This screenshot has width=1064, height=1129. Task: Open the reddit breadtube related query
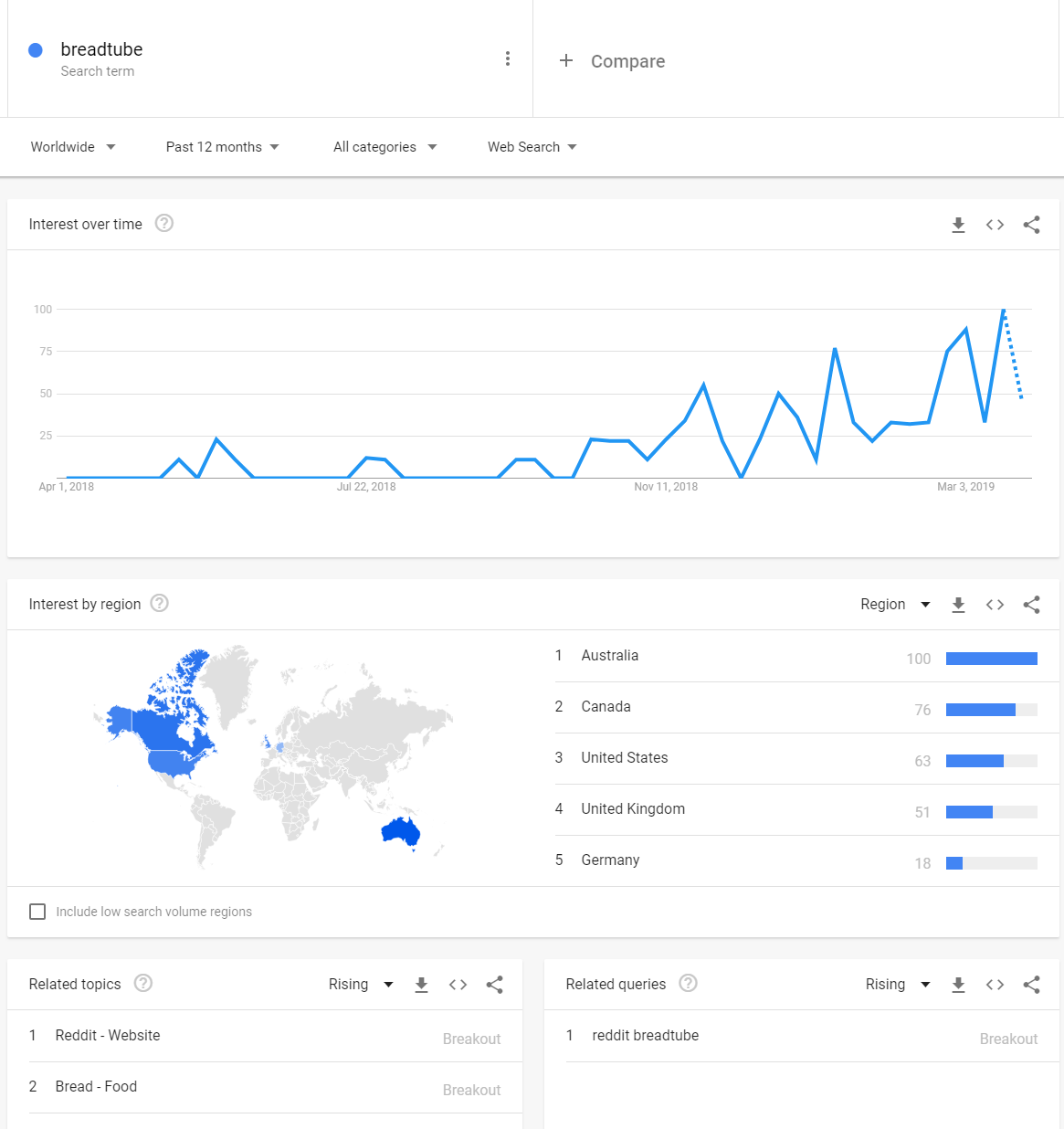coord(646,1036)
